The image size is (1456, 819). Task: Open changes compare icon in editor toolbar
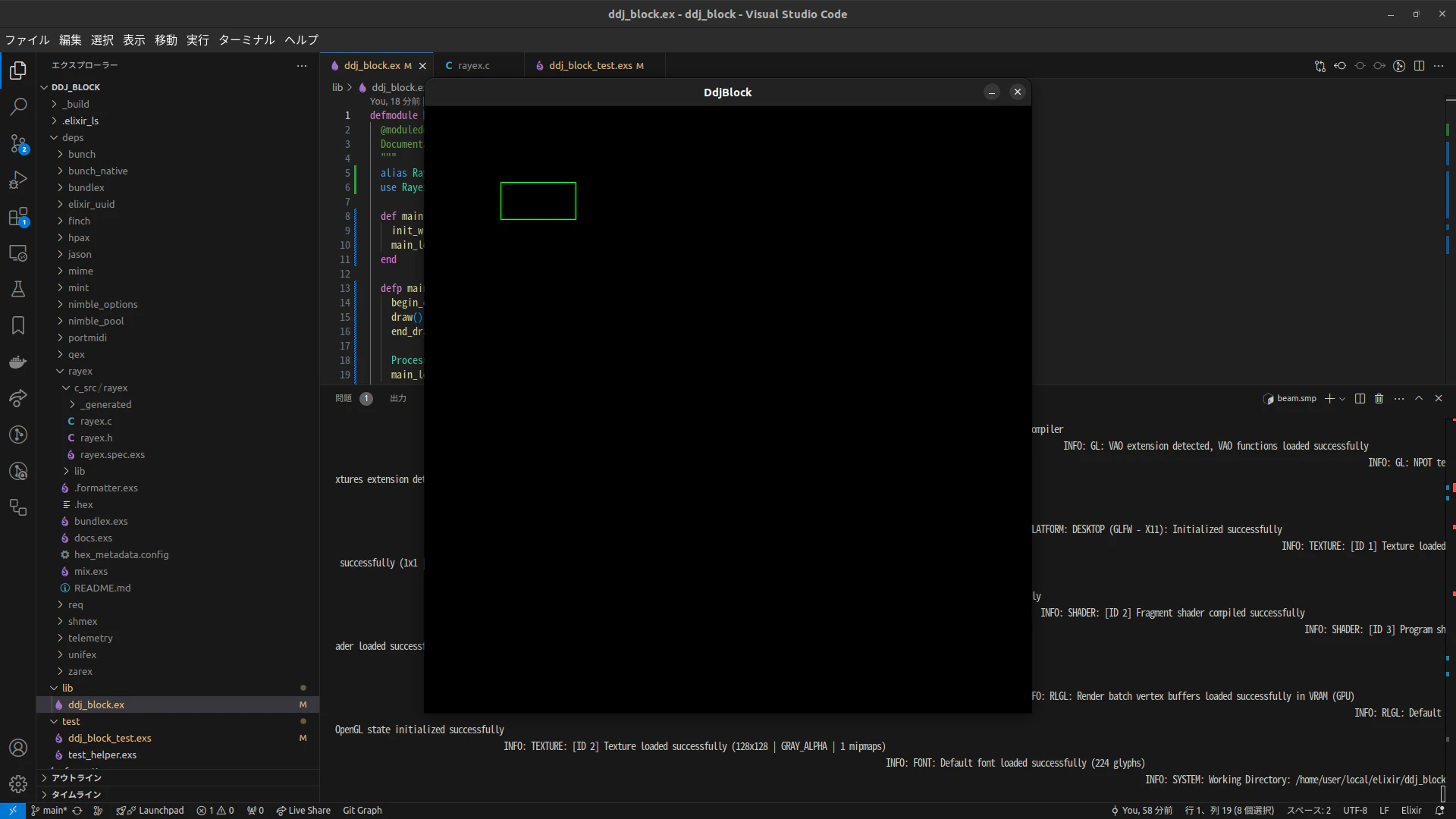(1320, 66)
